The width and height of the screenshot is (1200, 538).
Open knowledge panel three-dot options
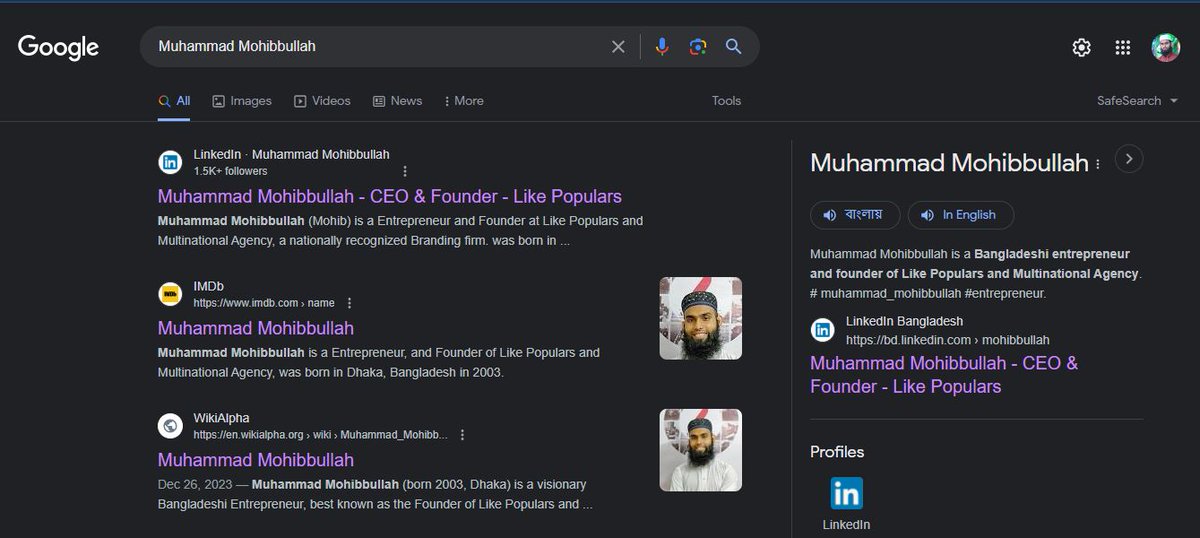(1098, 164)
